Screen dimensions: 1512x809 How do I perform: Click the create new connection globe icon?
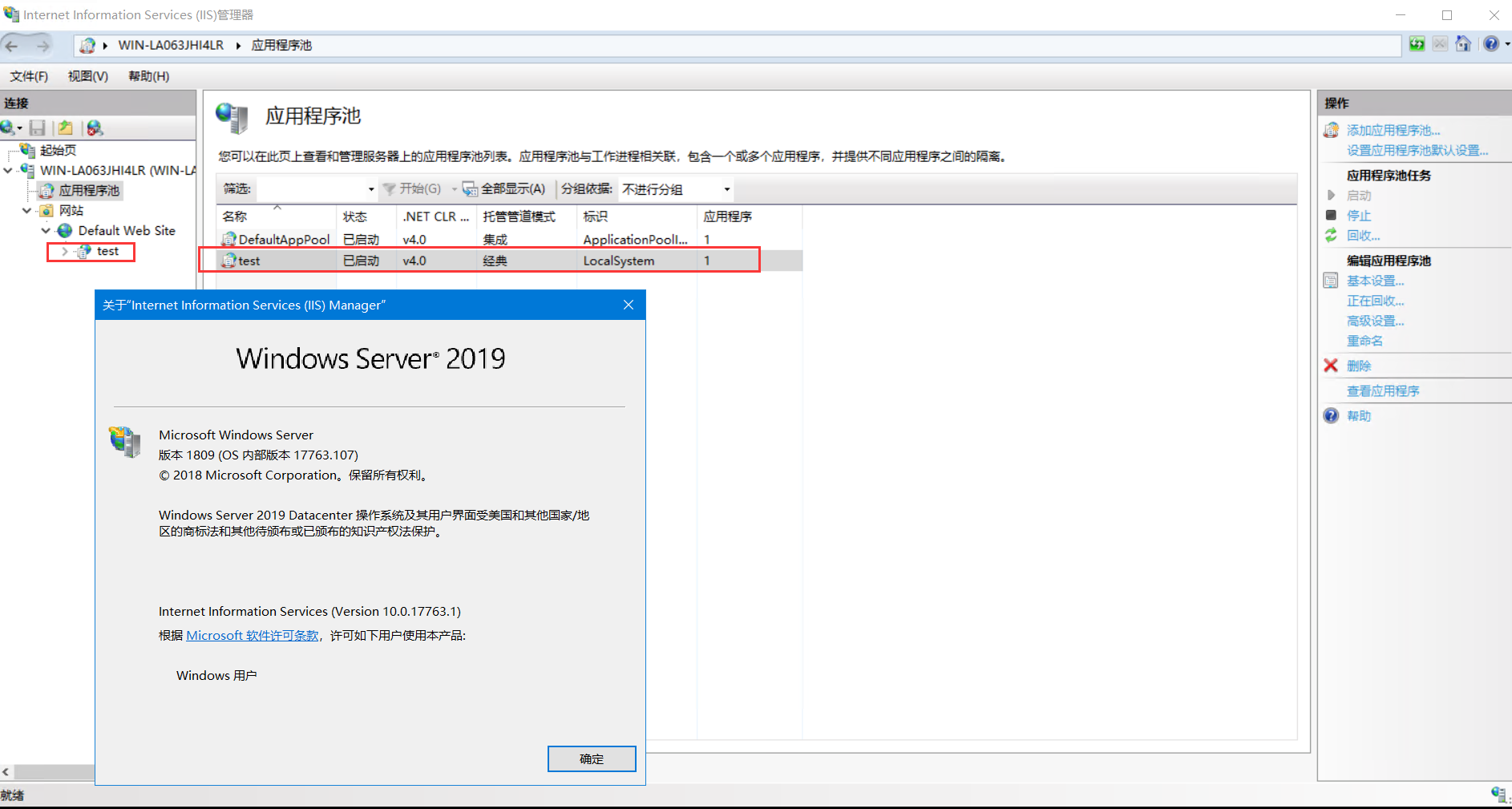point(7,127)
